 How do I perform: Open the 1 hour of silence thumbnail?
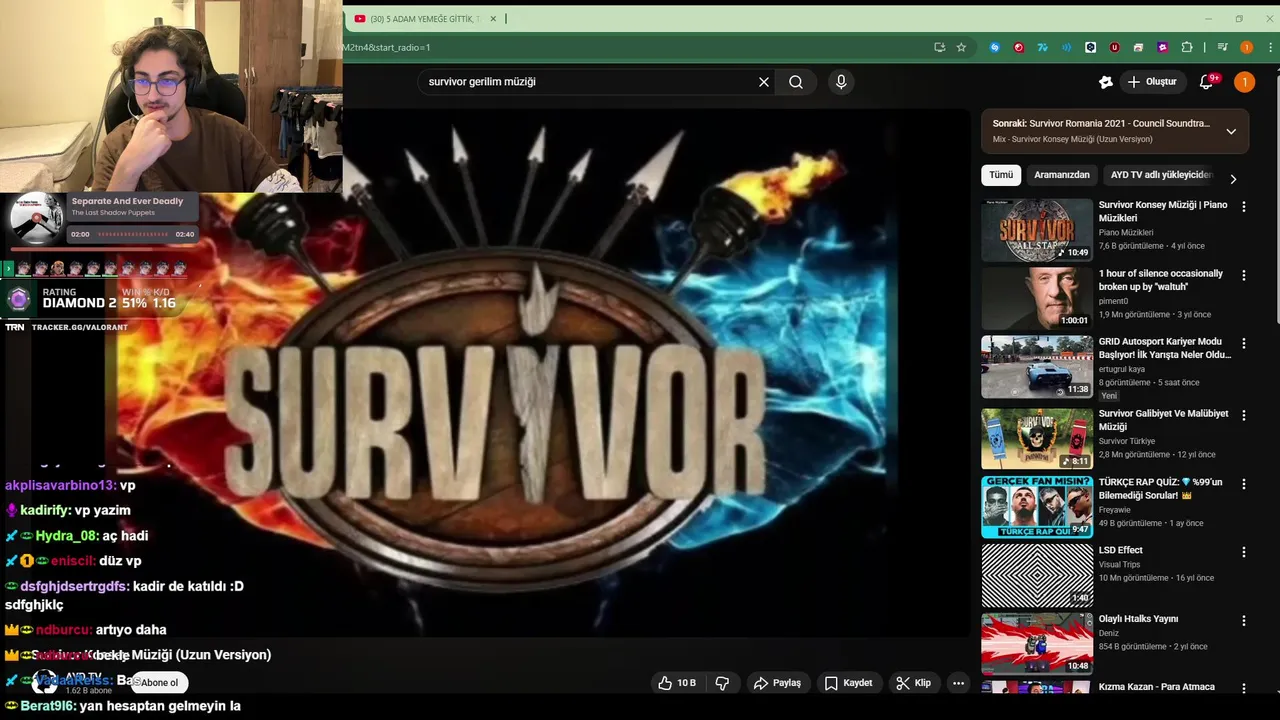click(x=1037, y=298)
